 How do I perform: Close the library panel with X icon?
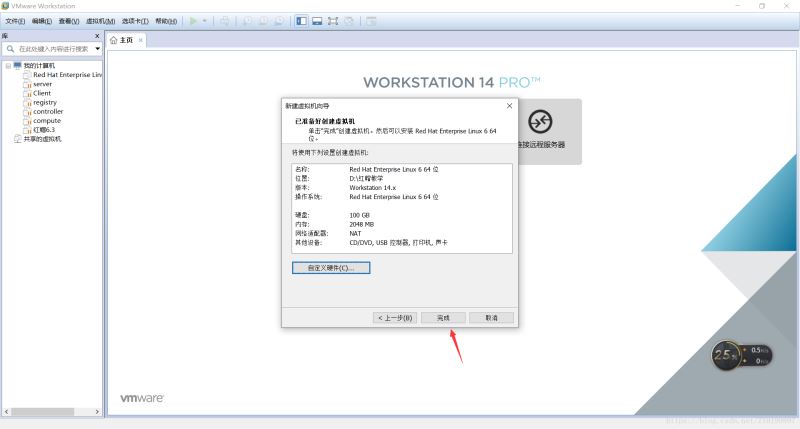click(97, 35)
